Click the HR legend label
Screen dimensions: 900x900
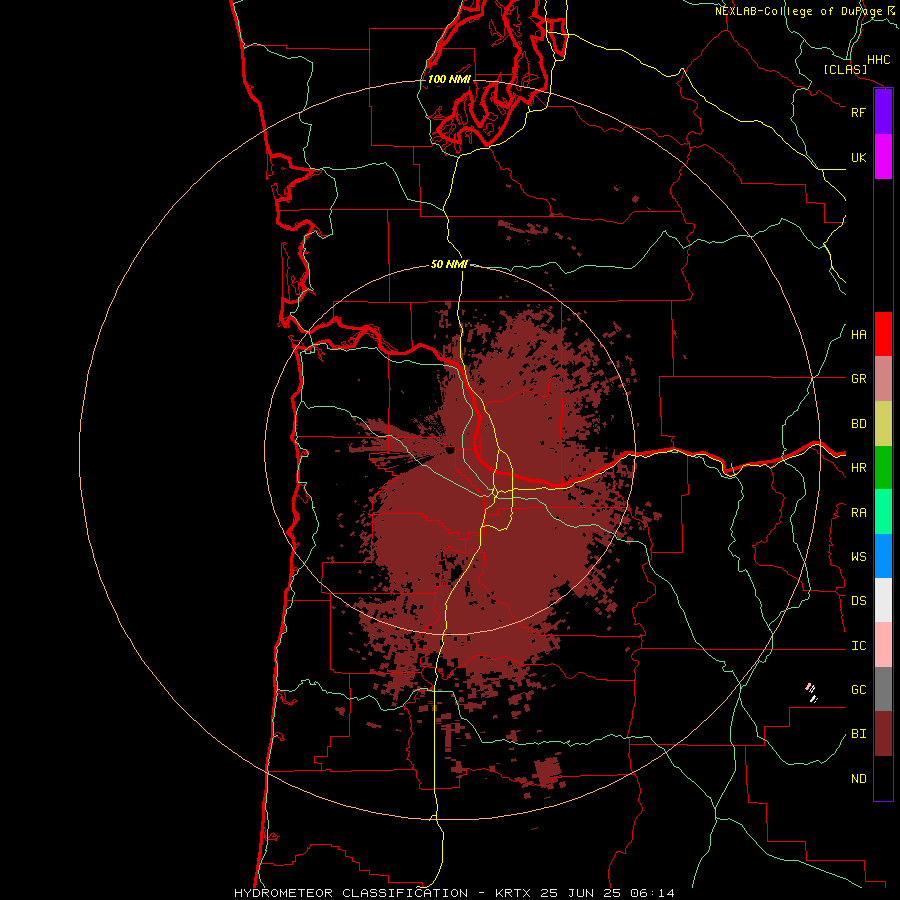pos(859,468)
